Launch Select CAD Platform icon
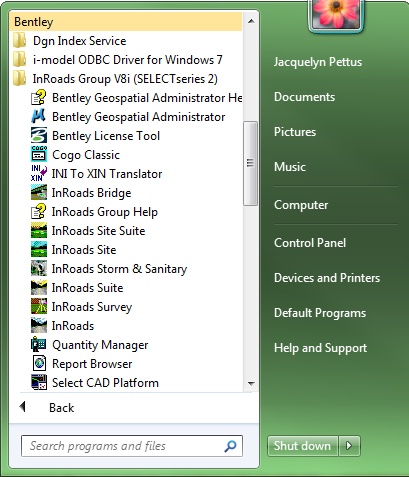Viewport: 409px width, 477px height. tap(39, 383)
